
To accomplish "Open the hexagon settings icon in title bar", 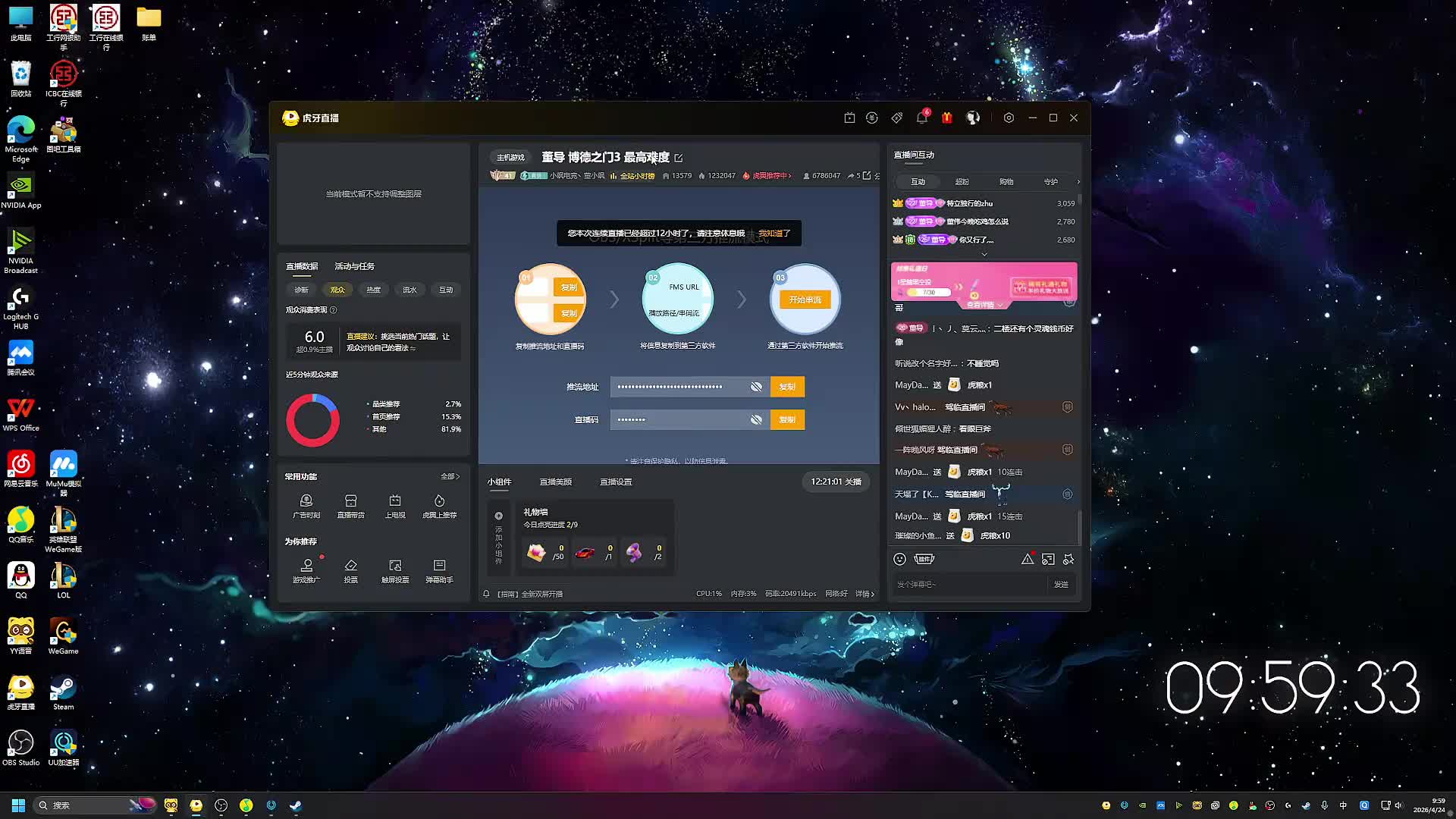I will tap(1009, 118).
